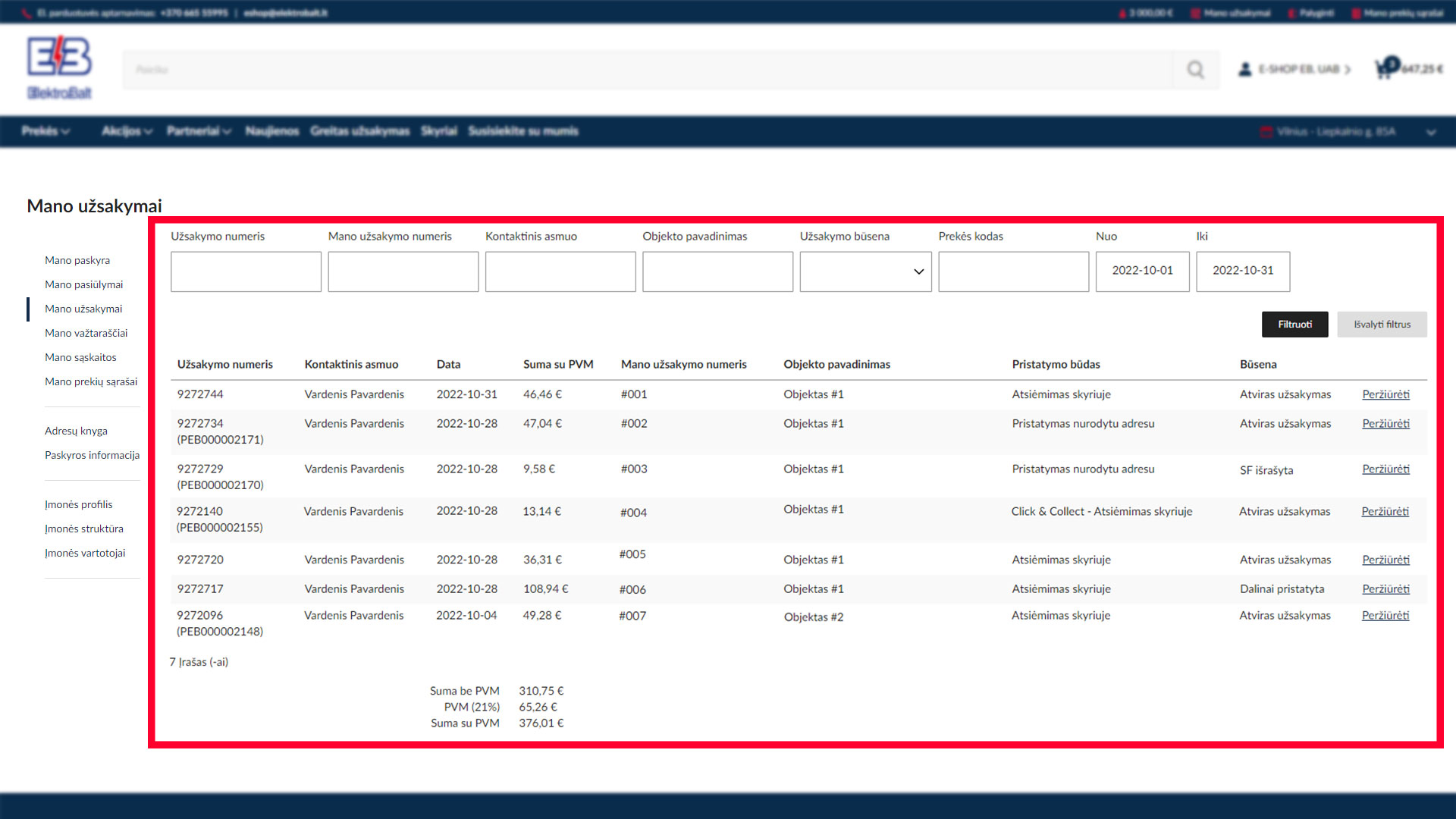Expand the Prekės menu
Viewport: 1456px width, 819px height.
click(45, 131)
